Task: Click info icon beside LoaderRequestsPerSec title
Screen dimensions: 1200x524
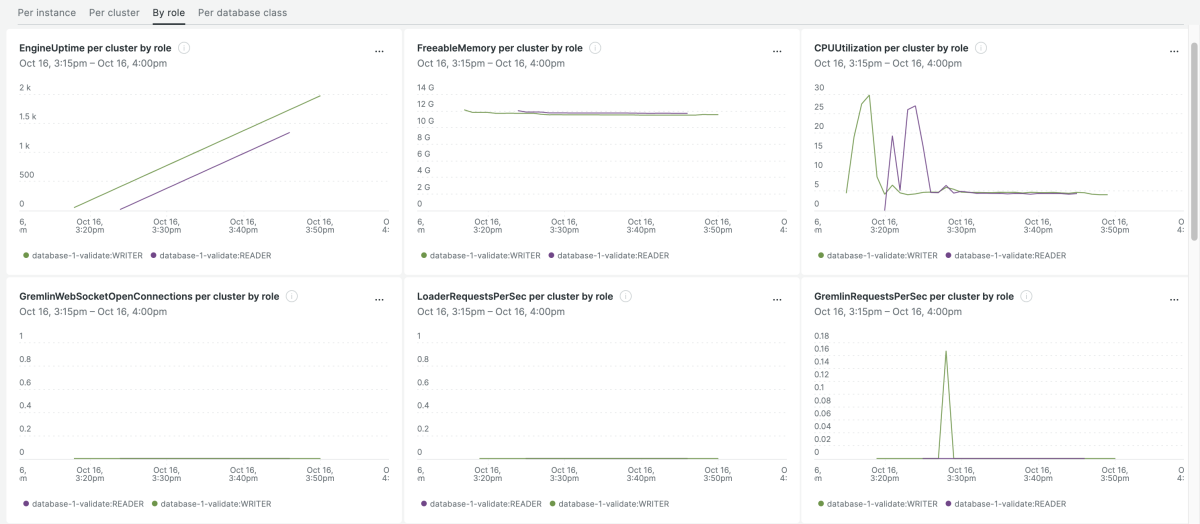Action: [626, 297]
